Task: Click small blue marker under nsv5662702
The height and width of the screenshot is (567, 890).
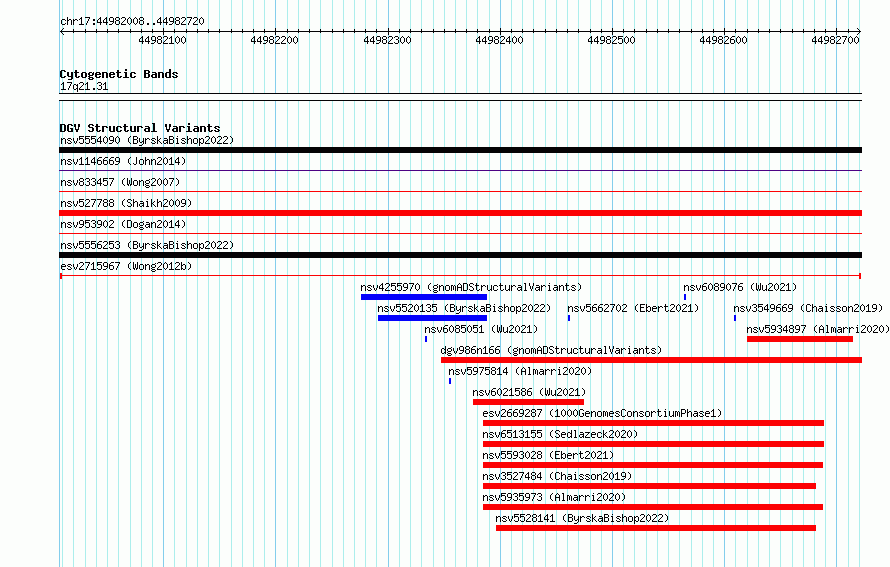Action: coord(569,318)
